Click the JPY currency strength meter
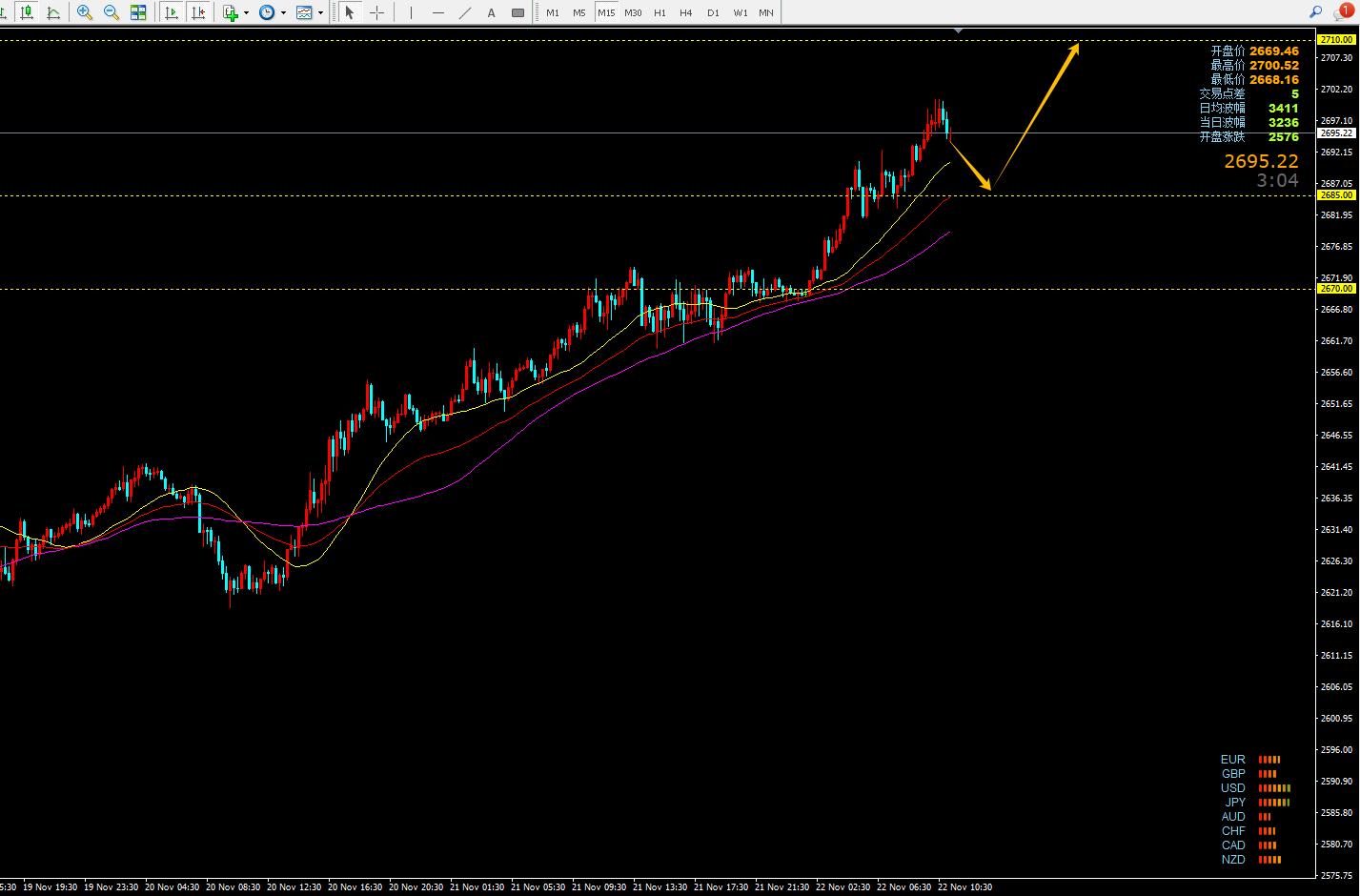The width and height of the screenshot is (1360, 896). (1274, 803)
